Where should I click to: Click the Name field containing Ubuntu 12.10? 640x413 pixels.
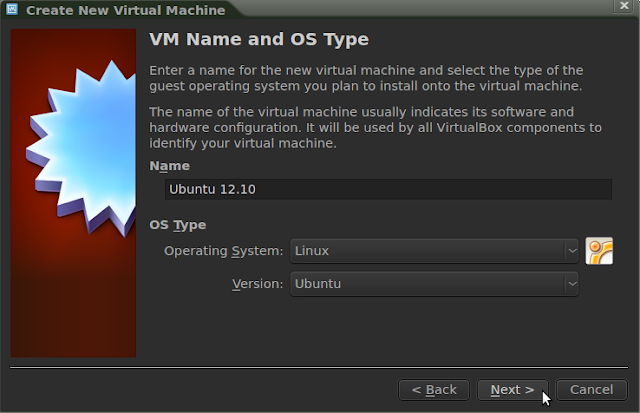click(x=388, y=190)
